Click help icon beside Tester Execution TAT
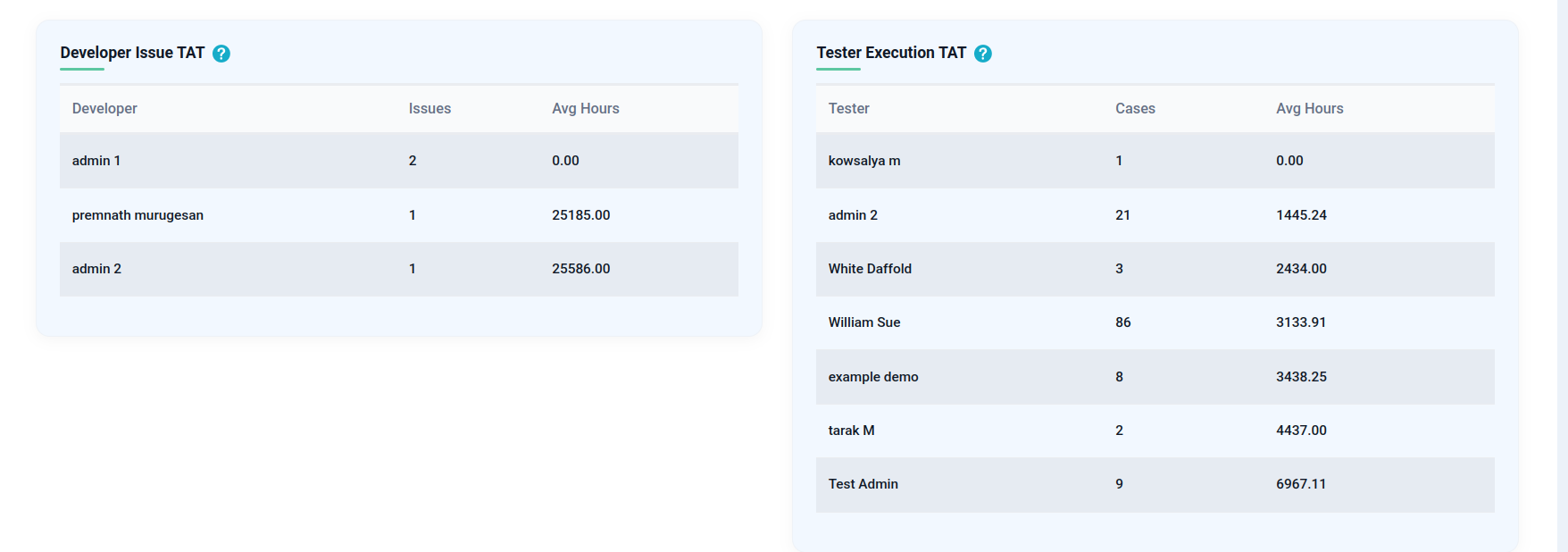 983,54
